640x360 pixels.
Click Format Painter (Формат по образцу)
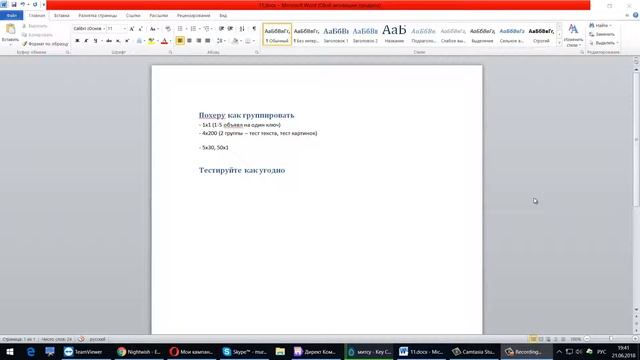[45, 44]
